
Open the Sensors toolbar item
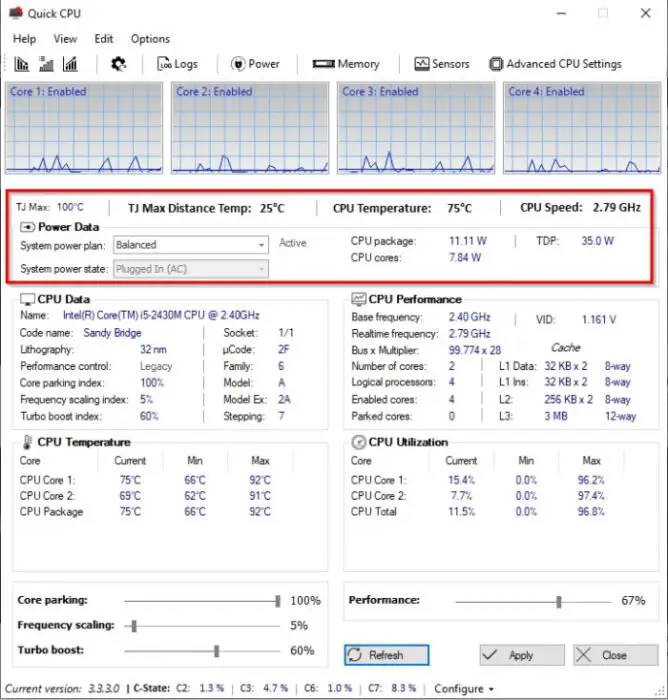(x=442, y=64)
